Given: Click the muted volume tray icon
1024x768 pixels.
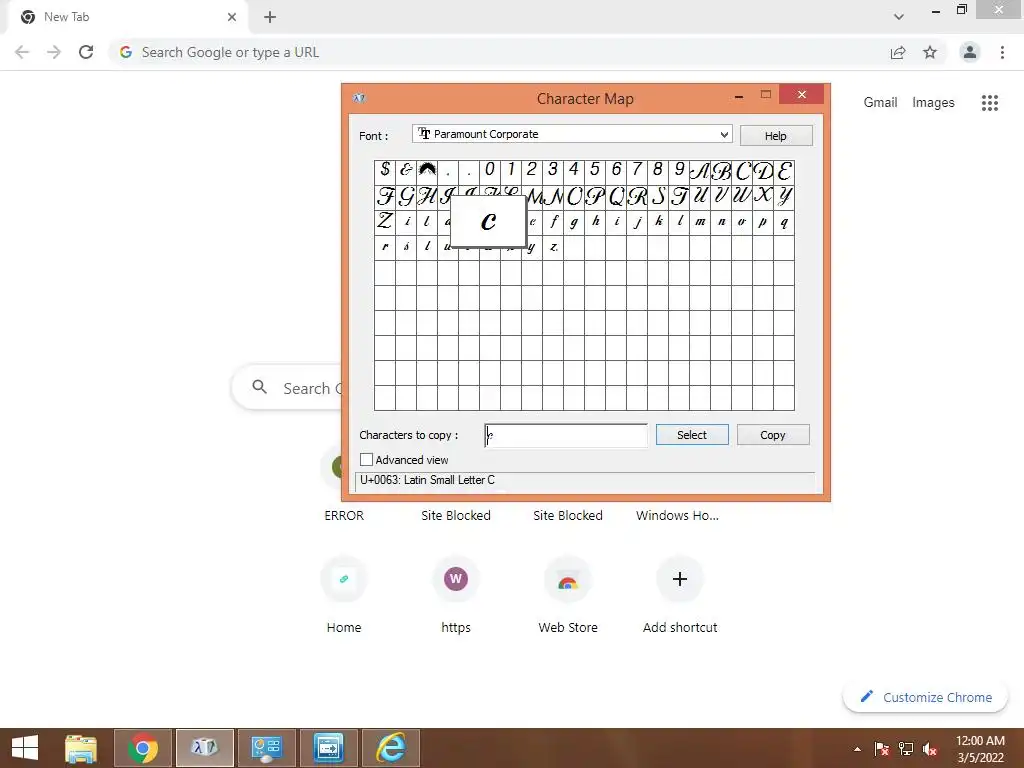Looking at the screenshot, I should click(930, 749).
